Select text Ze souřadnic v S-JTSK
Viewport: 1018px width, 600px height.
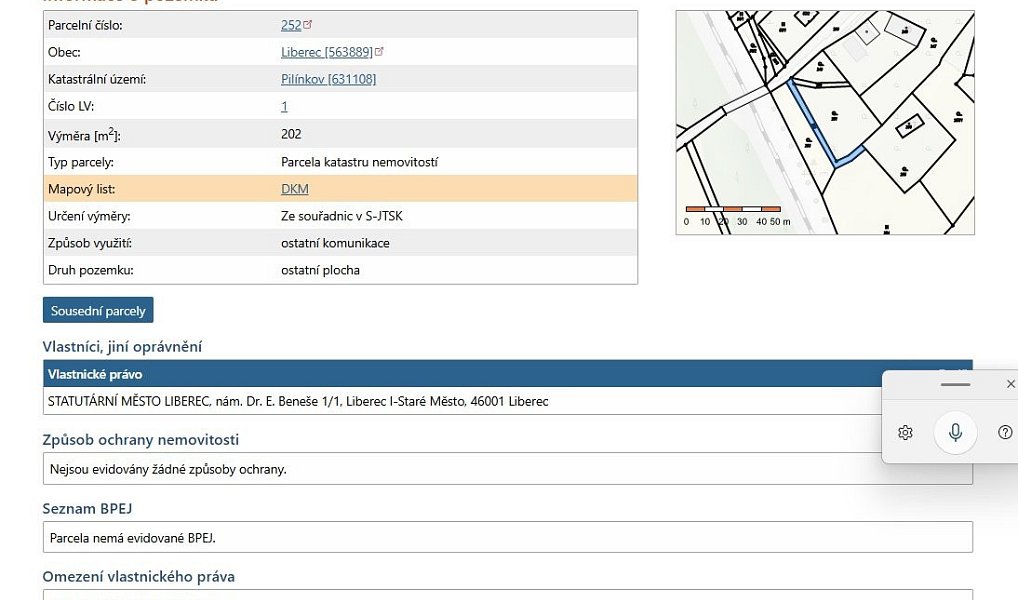pyautogui.click(x=341, y=216)
